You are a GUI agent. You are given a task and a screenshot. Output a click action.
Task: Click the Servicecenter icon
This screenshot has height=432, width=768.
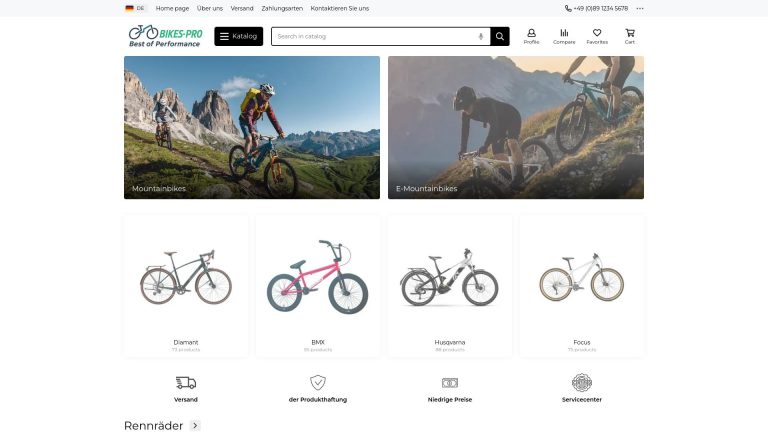pyautogui.click(x=582, y=382)
